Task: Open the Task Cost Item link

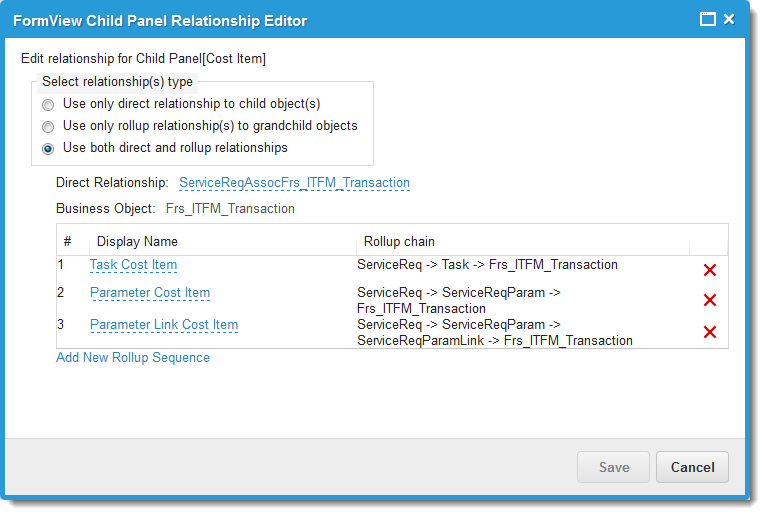Action: pyautogui.click(x=133, y=265)
